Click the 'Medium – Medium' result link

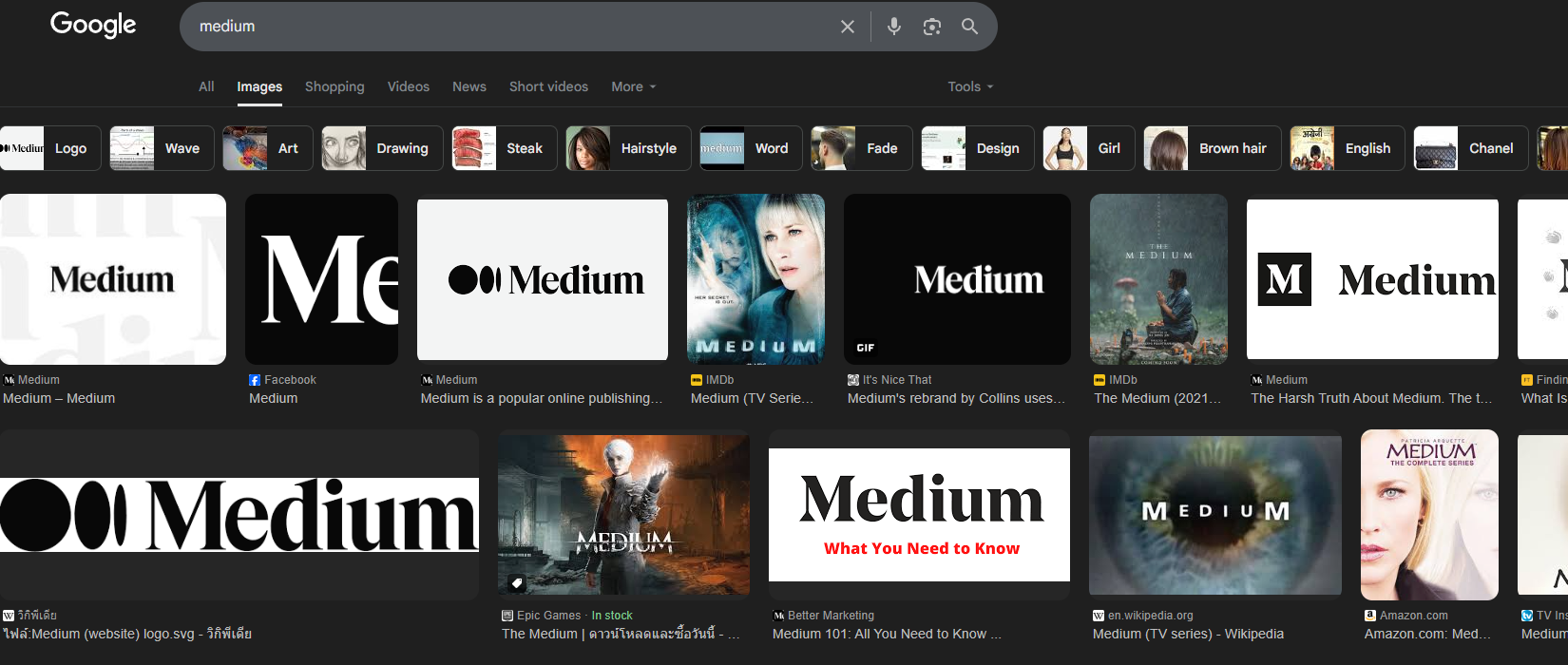coord(59,399)
